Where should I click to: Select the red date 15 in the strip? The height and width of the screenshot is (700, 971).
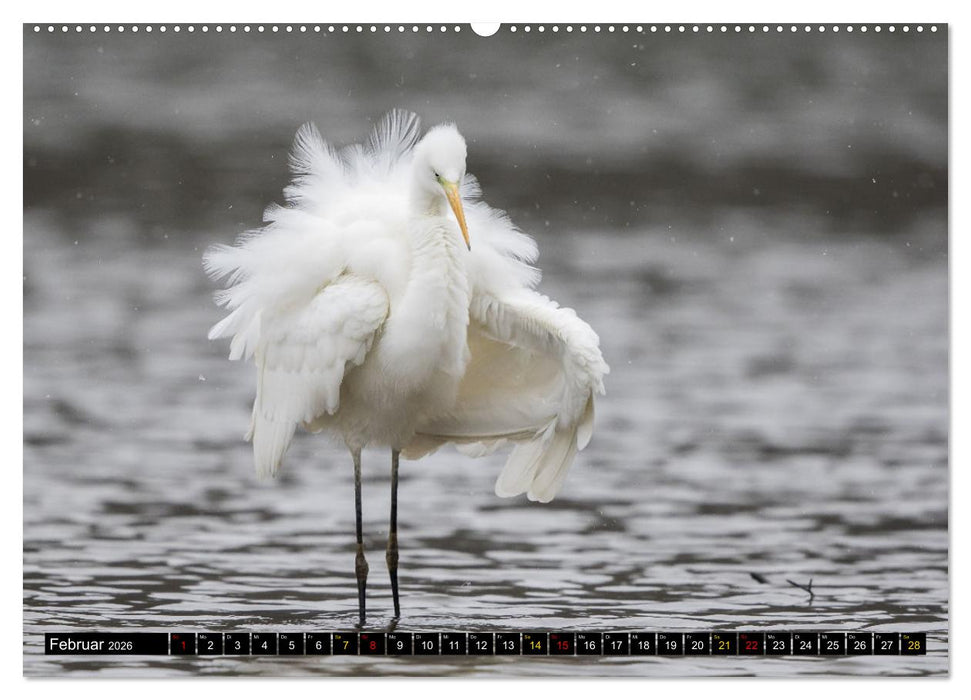560,647
